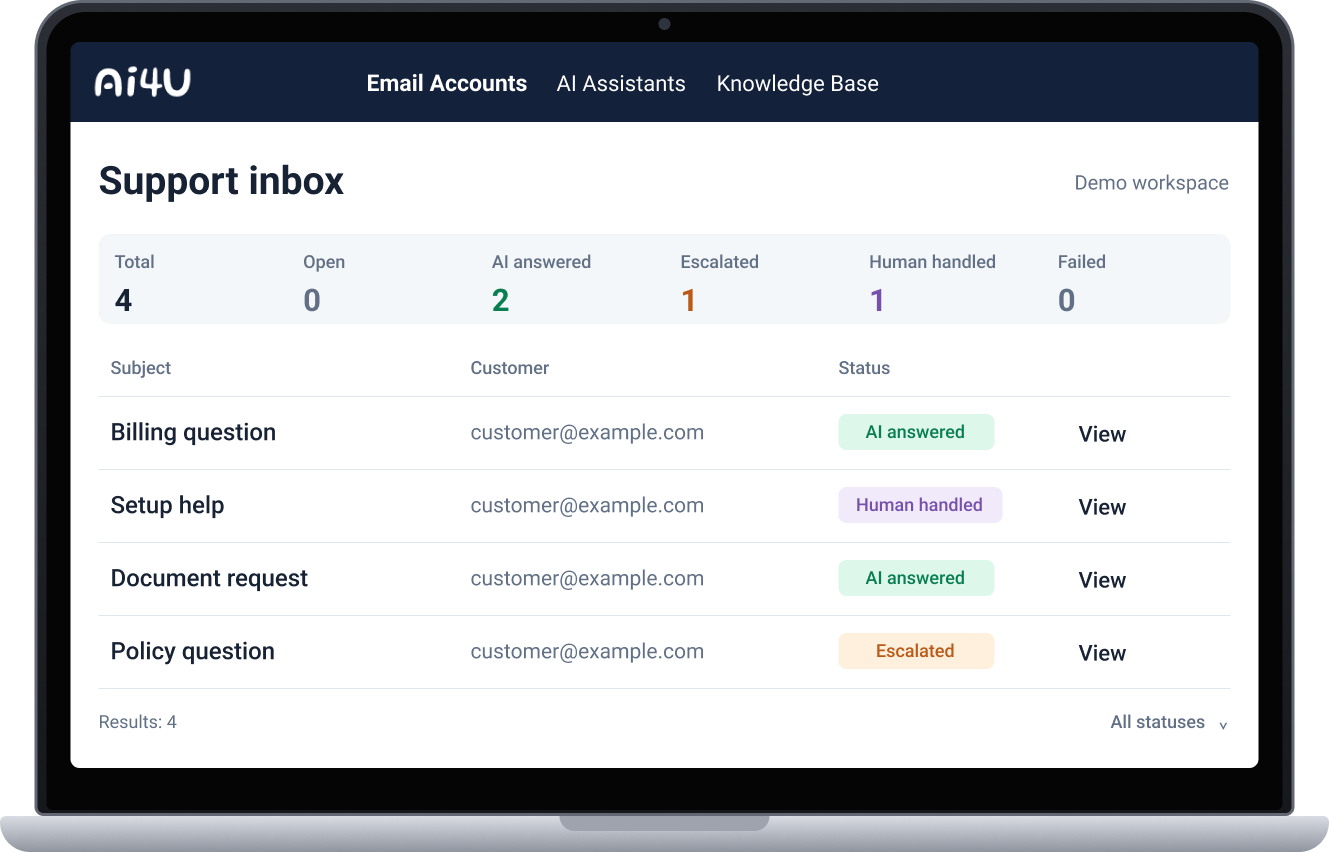Click the Ai4U logo
Image resolution: width=1329 pixels, height=852 pixels.
(x=142, y=83)
